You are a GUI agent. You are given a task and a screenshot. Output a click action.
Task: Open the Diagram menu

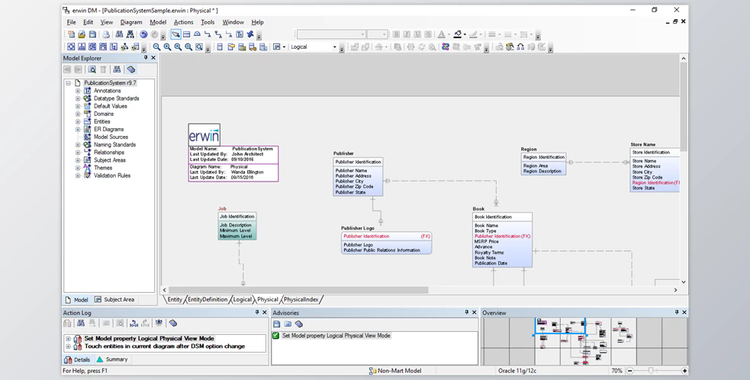tap(131, 22)
